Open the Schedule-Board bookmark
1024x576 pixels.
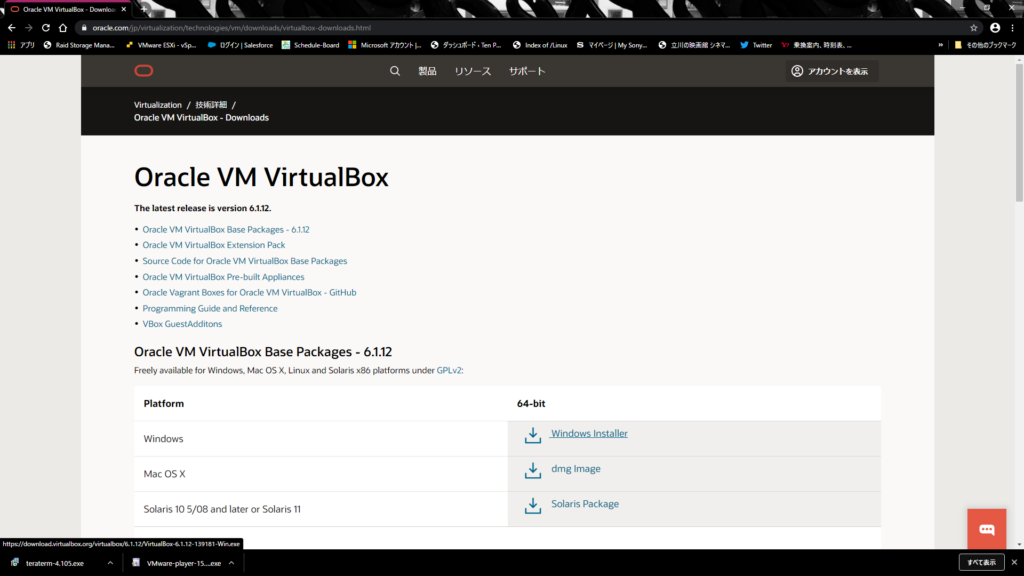(x=310, y=45)
